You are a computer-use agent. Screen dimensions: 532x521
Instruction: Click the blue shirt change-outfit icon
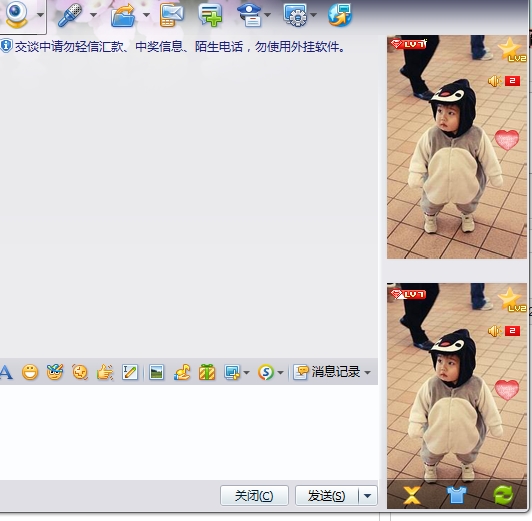tap(457, 495)
